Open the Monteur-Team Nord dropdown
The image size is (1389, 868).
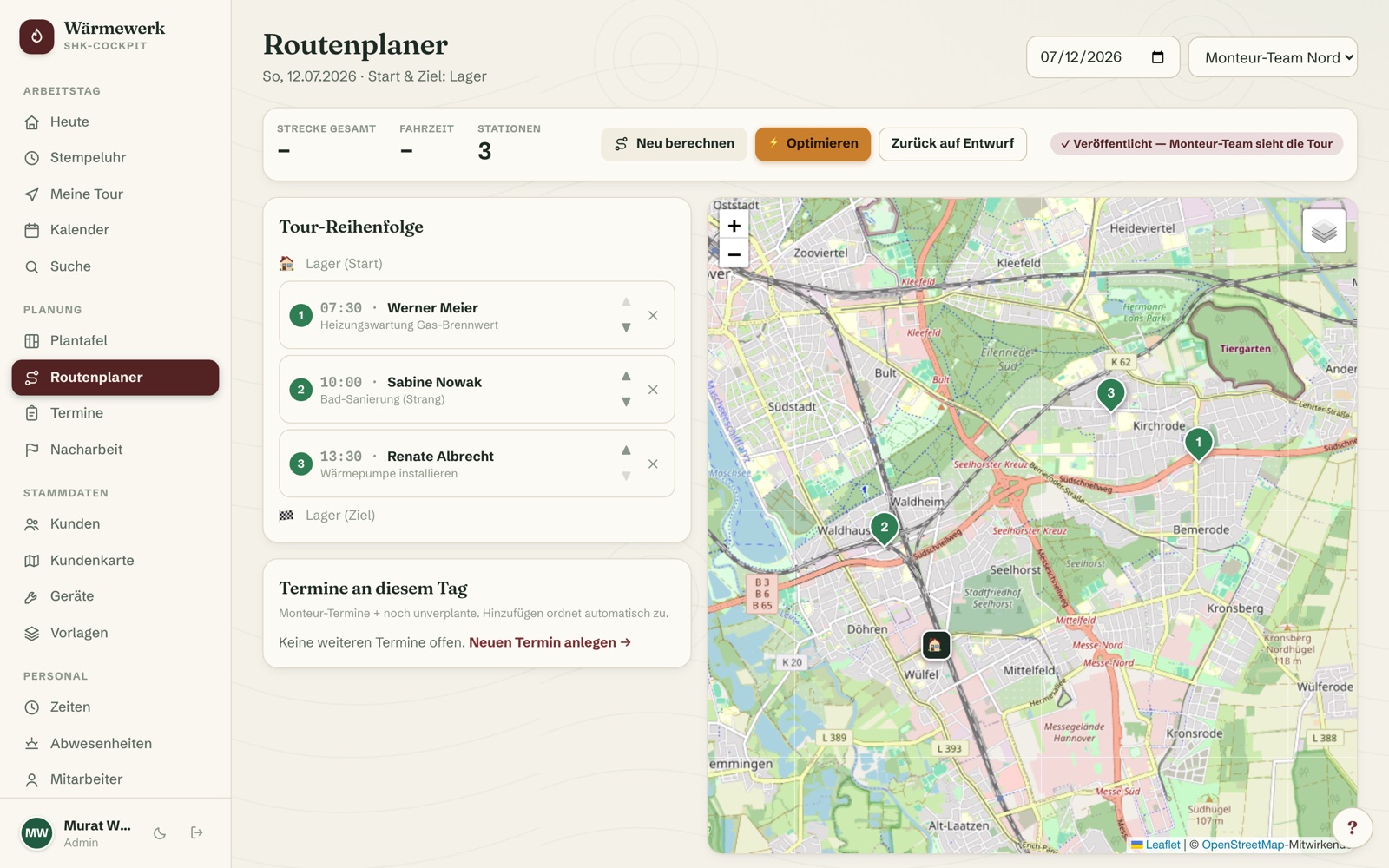[1273, 57]
